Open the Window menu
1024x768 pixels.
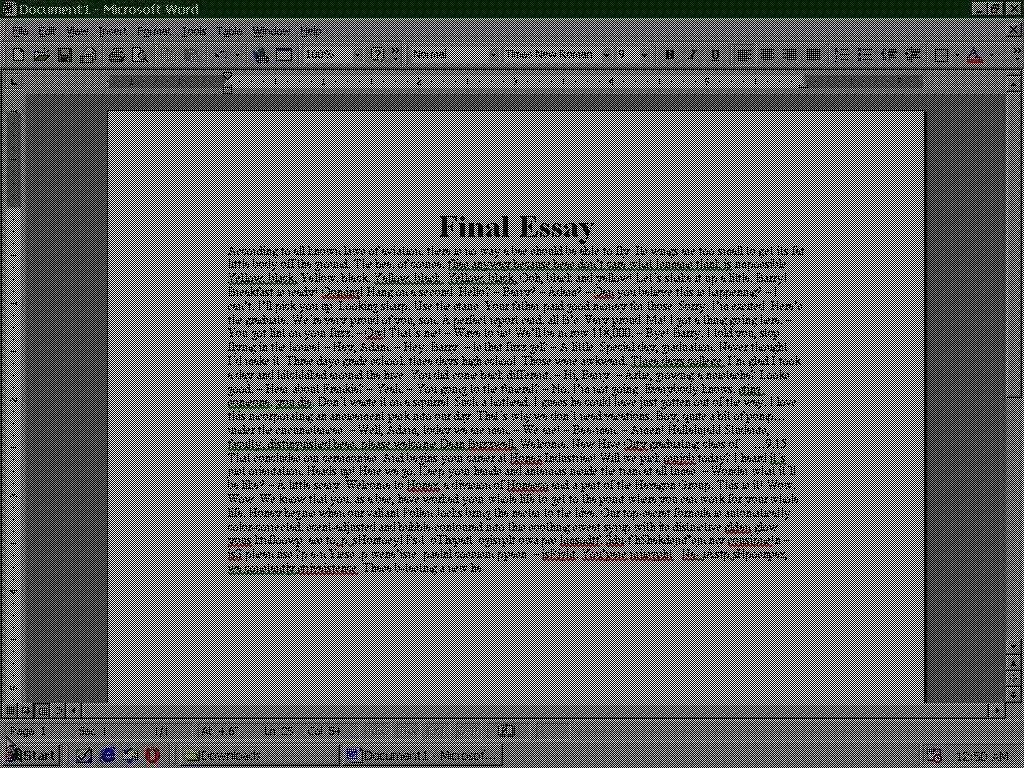click(271, 31)
